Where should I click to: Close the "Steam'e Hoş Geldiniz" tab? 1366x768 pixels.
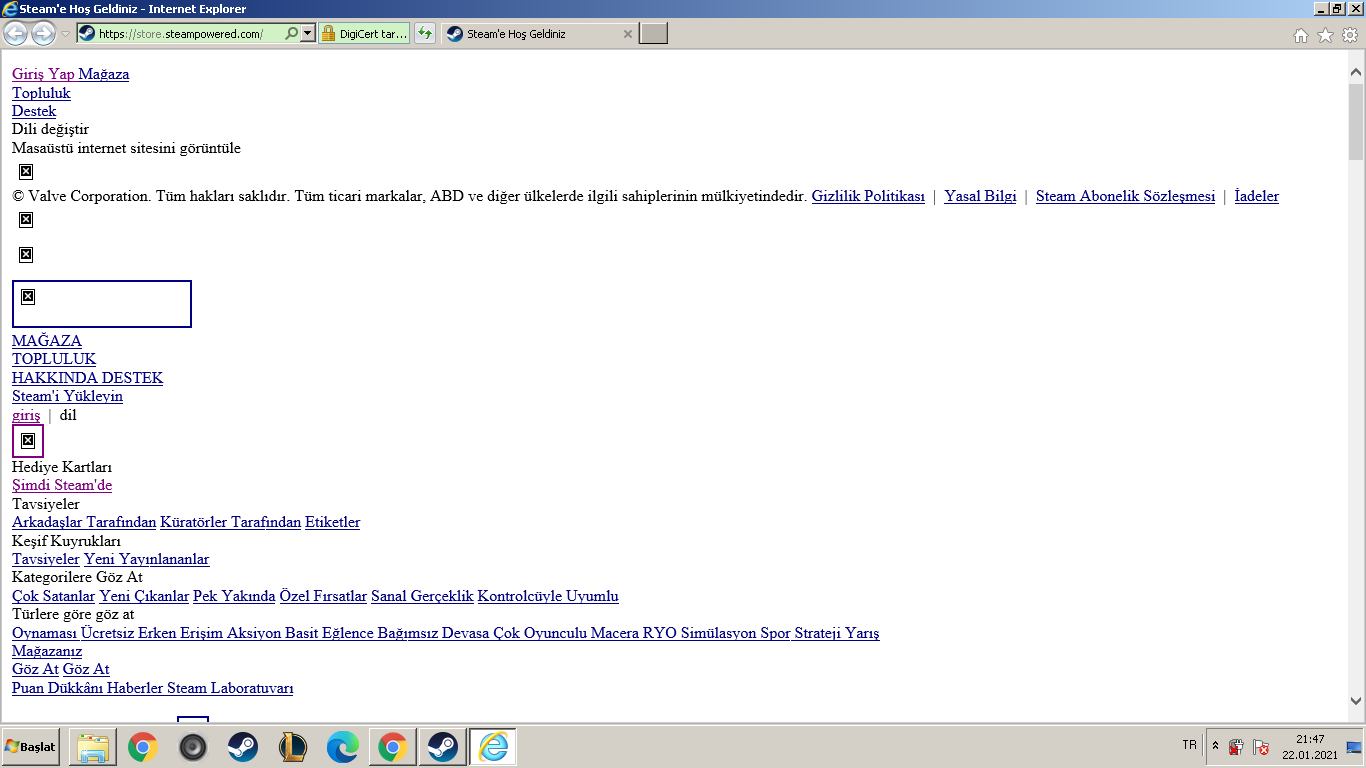[628, 34]
